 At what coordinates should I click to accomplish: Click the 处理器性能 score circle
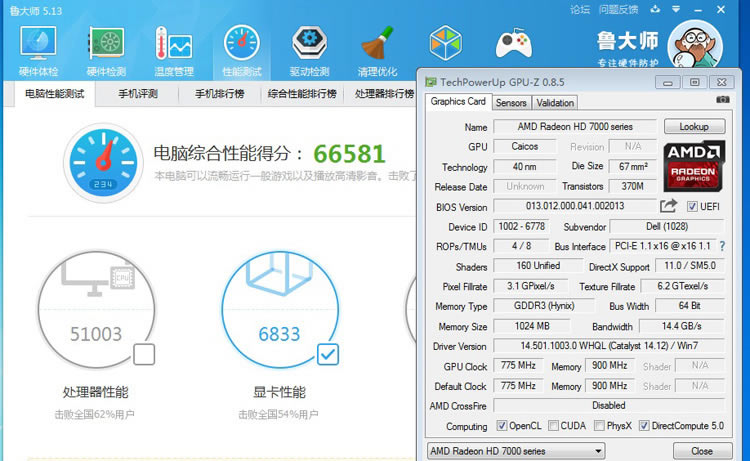click(x=96, y=309)
